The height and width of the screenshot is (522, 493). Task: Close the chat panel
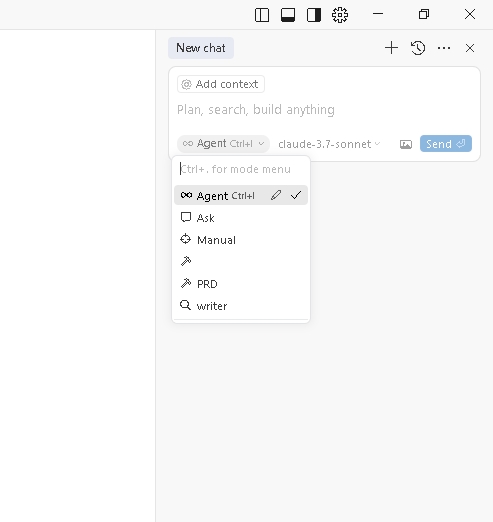click(470, 48)
